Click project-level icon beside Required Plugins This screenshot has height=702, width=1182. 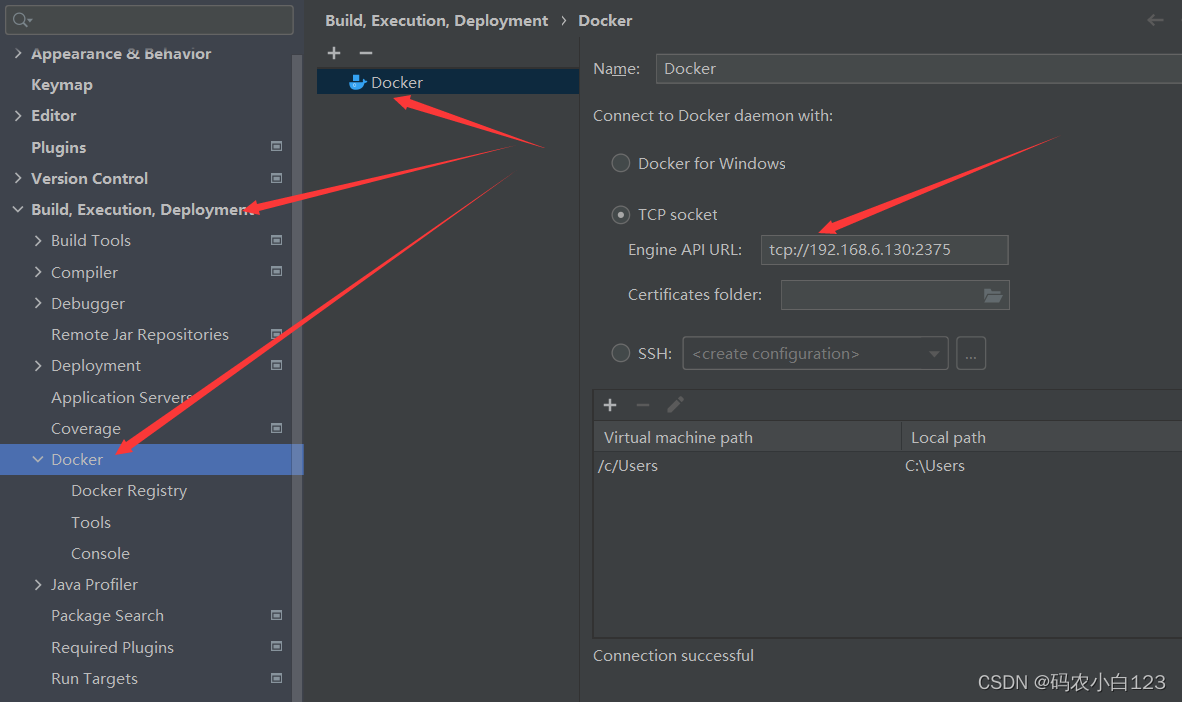pos(276,646)
